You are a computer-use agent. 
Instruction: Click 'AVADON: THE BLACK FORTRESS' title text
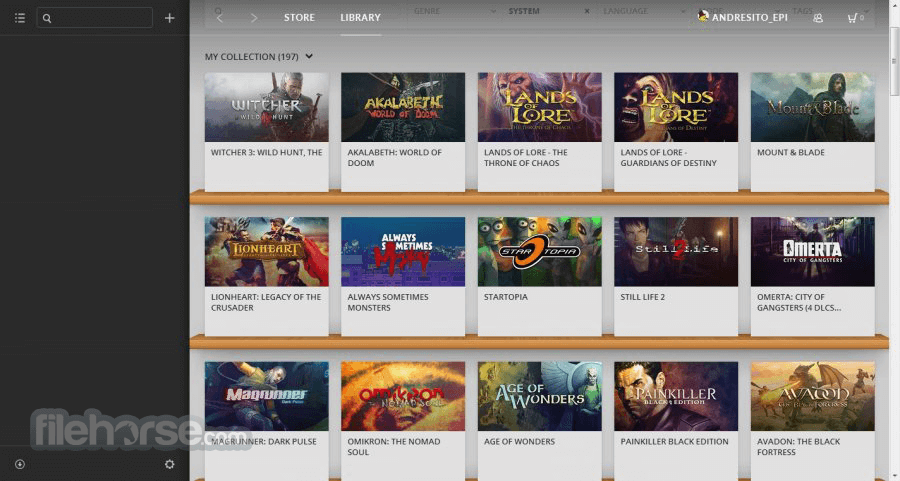tap(798, 447)
